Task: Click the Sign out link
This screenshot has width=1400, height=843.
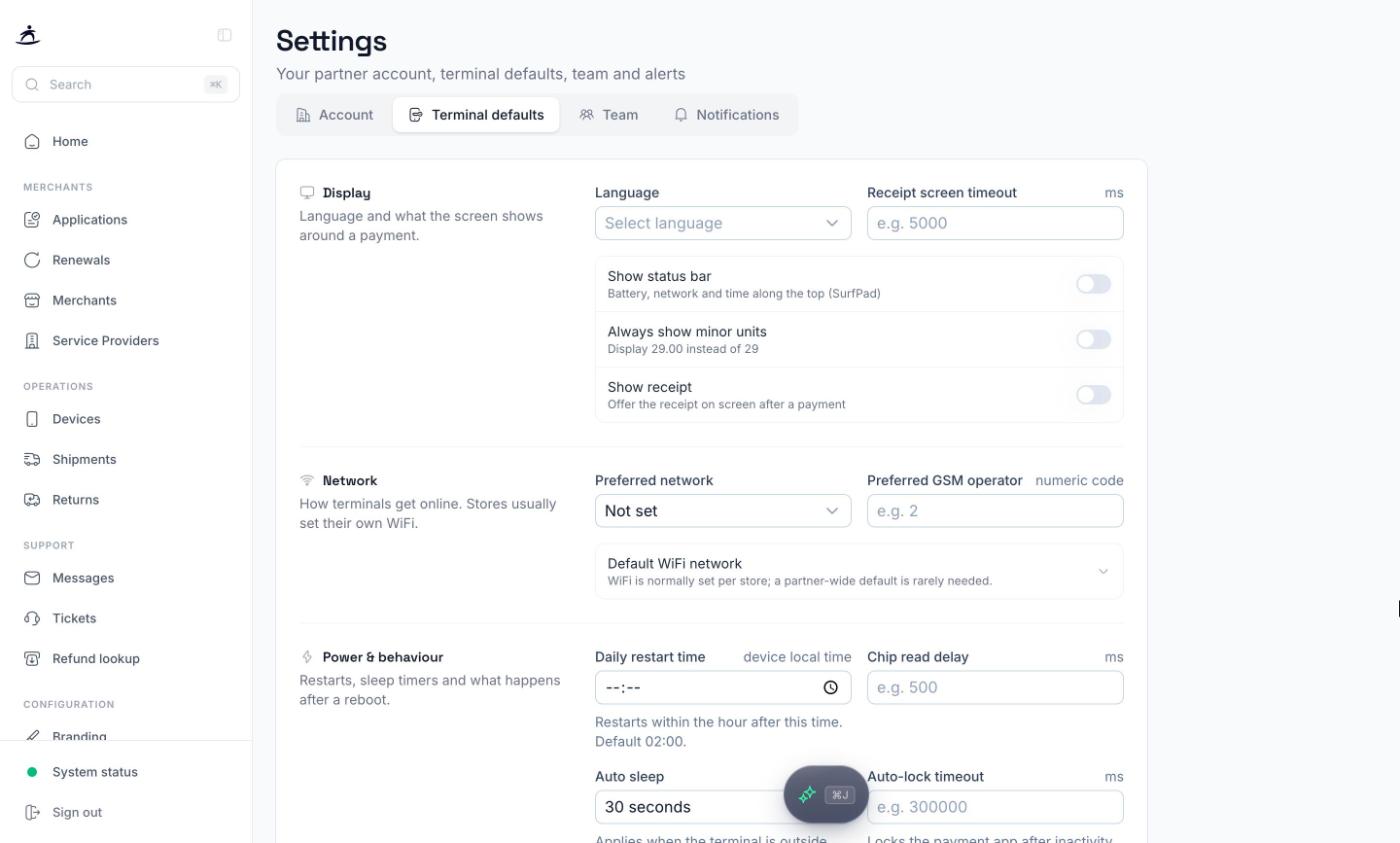Action: coord(126,812)
